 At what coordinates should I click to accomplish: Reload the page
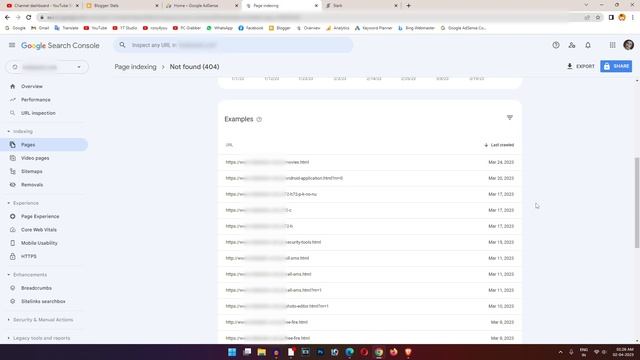click(29, 17)
